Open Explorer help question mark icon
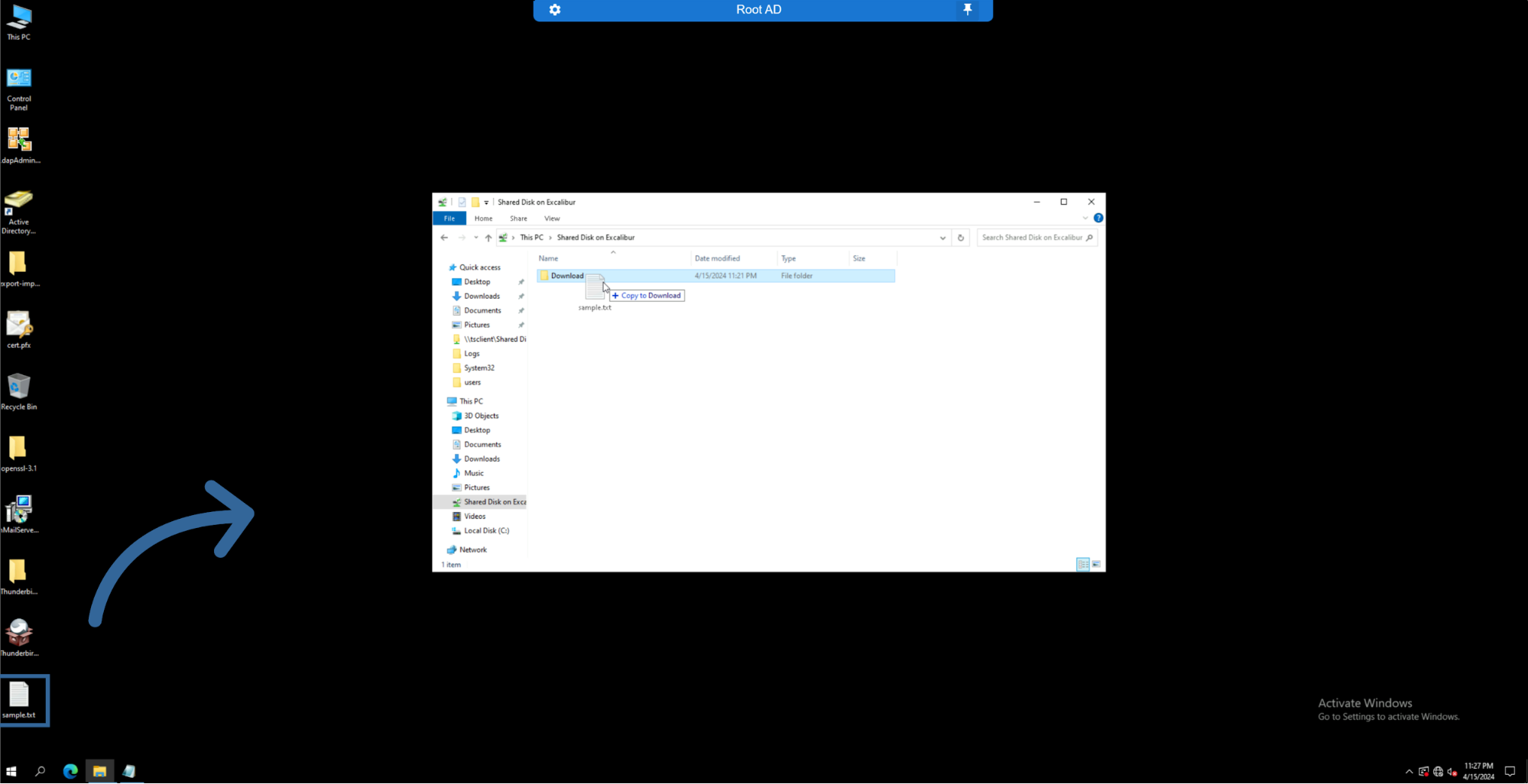 [x=1098, y=219]
